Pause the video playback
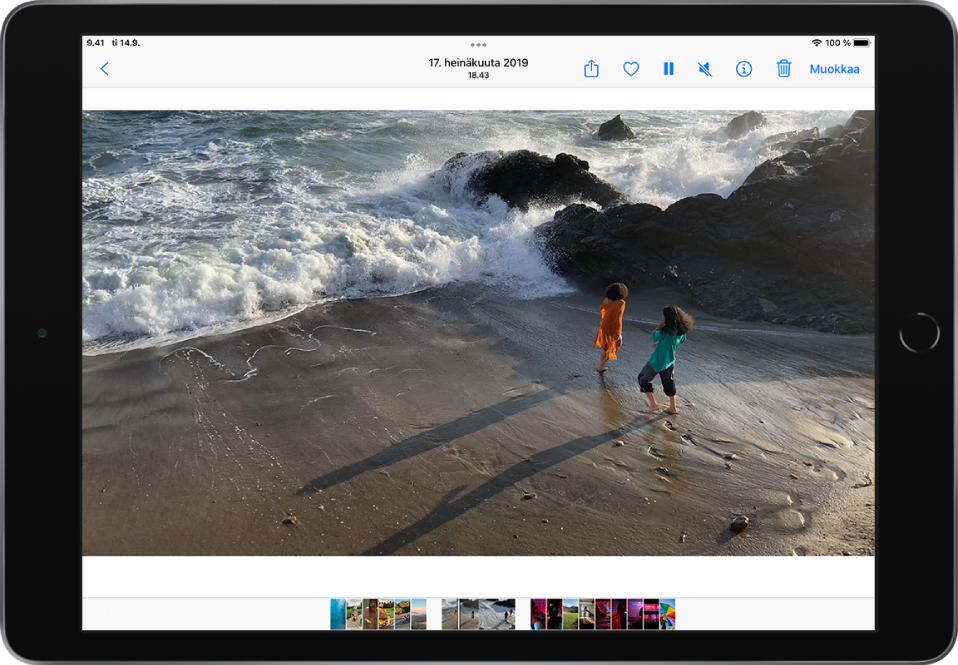958x665 pixels. click(668, 69)
